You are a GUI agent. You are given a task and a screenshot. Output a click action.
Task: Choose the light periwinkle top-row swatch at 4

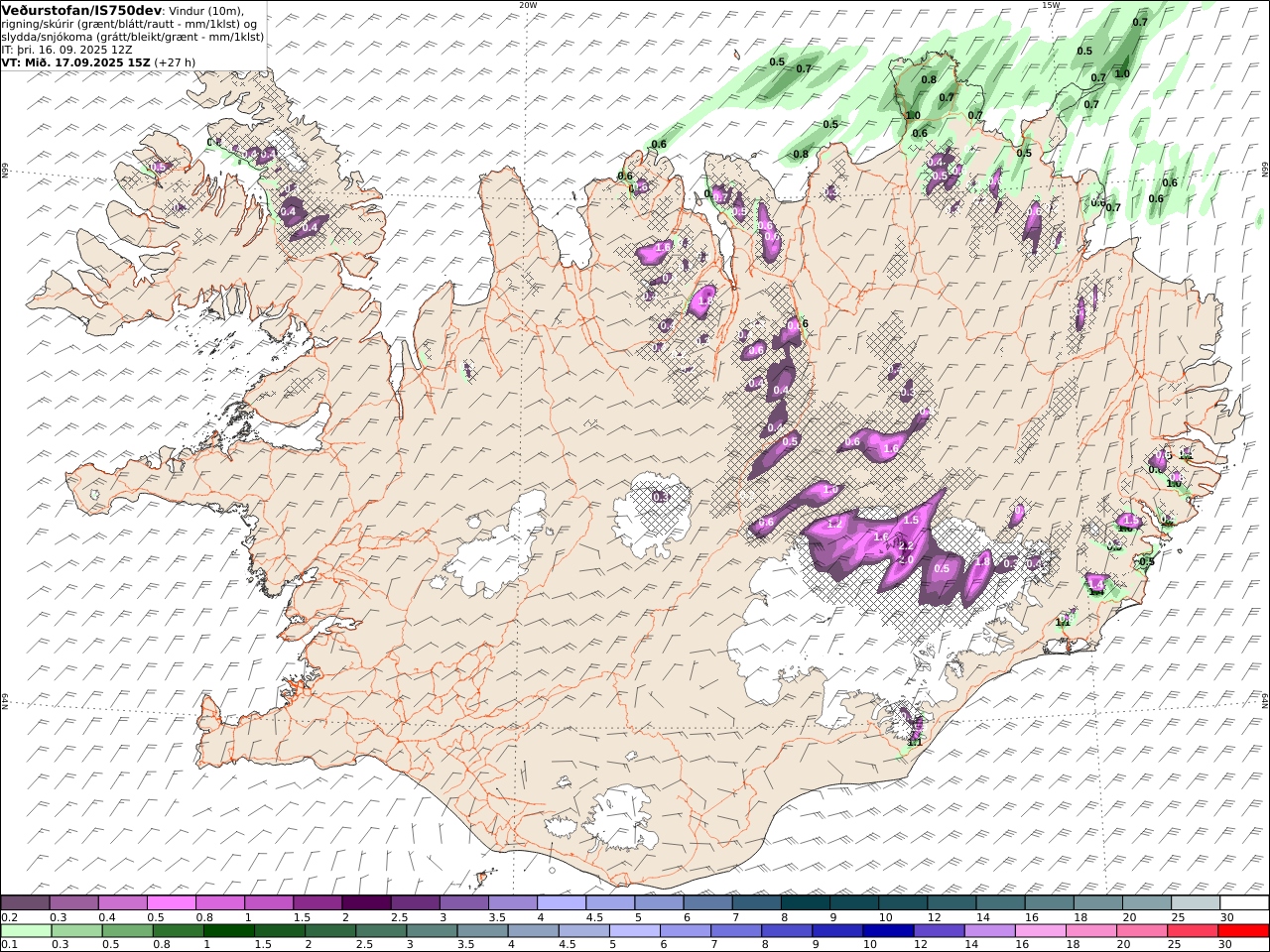(561, 903)
